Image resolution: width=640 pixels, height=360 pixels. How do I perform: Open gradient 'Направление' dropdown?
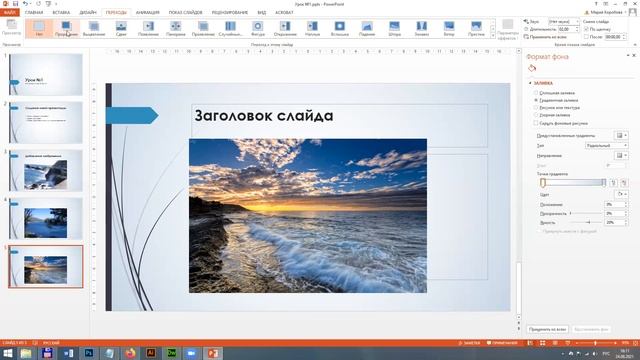[621, 156]
